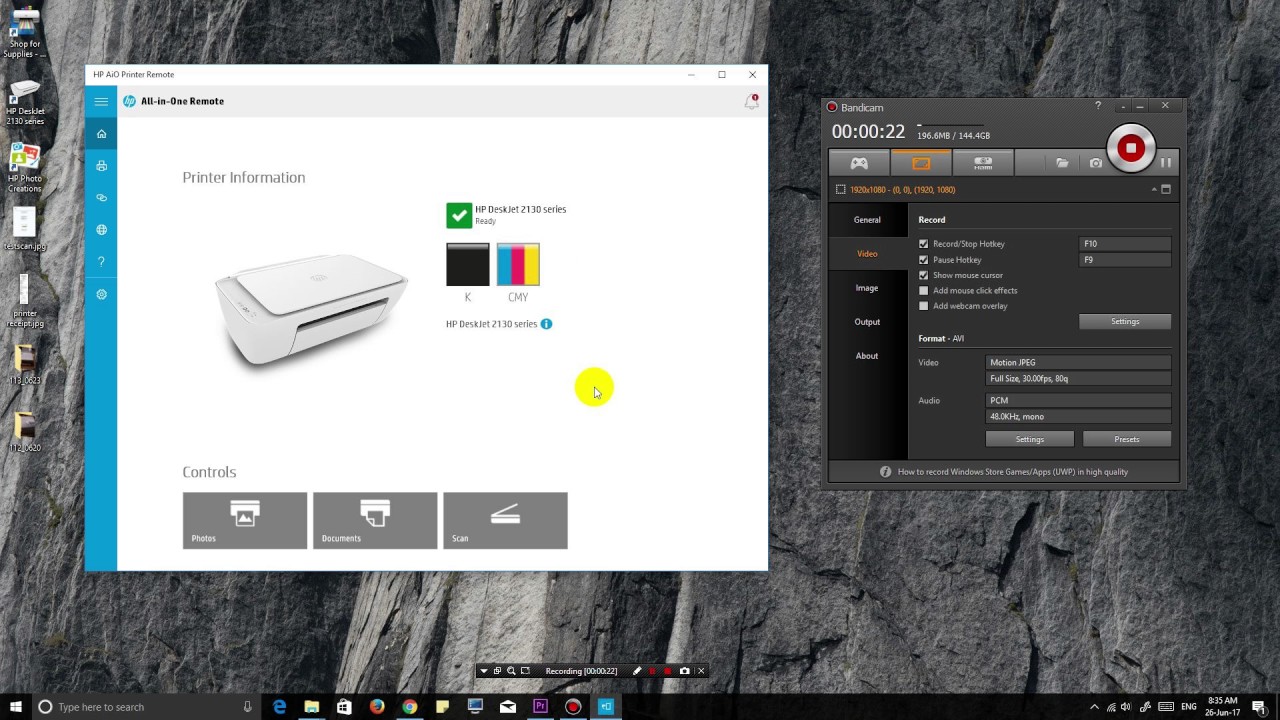The height and width of the screenshot is (720, 1280).
Task: Open Bandicam output folder icon
Action: point(1062,163)
